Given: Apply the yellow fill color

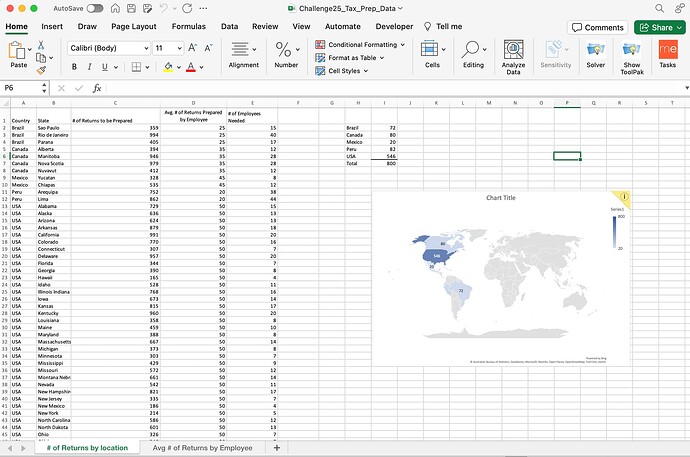Looking at the screenshot, I should 168,67.
